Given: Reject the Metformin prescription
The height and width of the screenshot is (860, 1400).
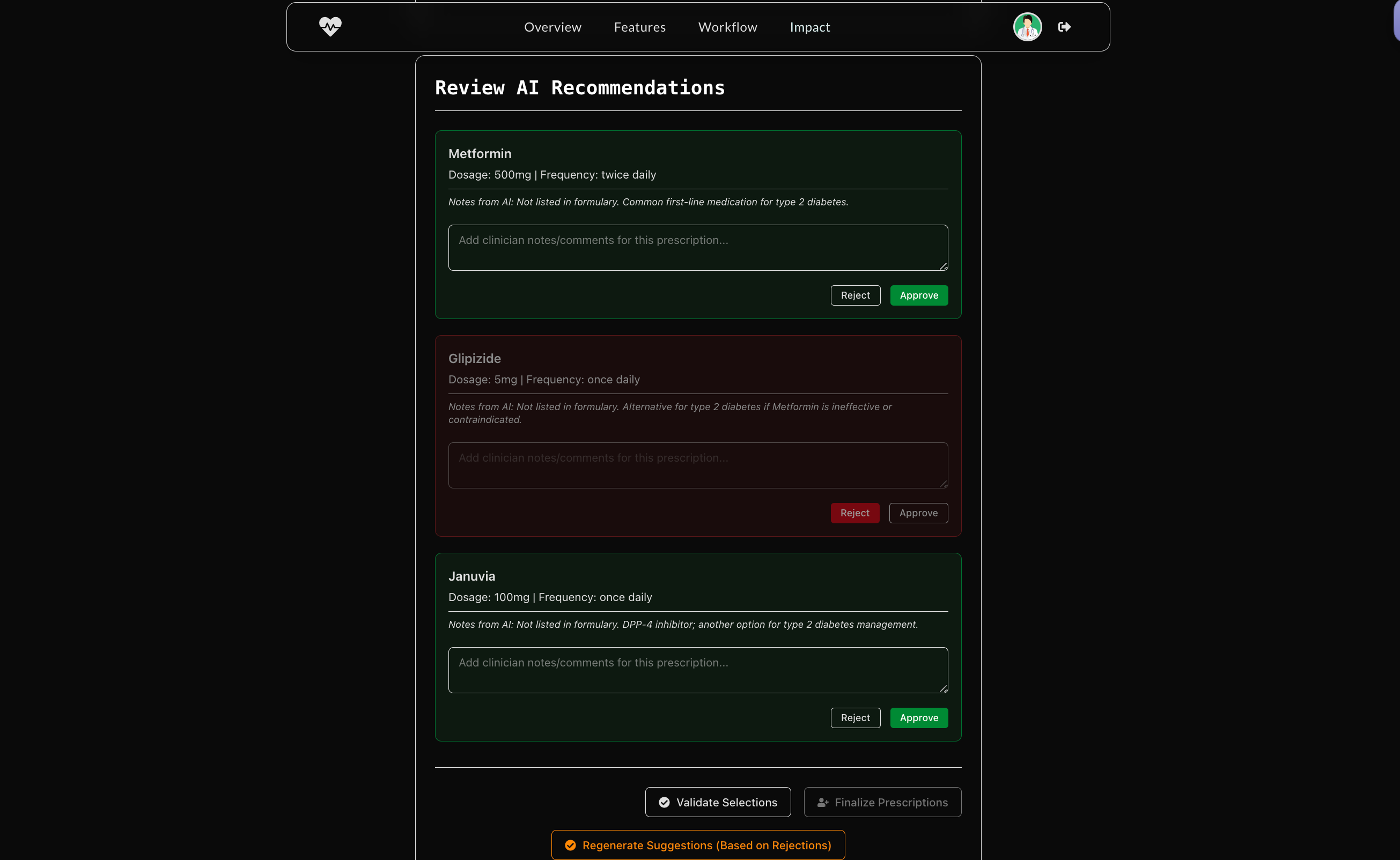Looking at the screenshot, I should (x=855, y=295).
